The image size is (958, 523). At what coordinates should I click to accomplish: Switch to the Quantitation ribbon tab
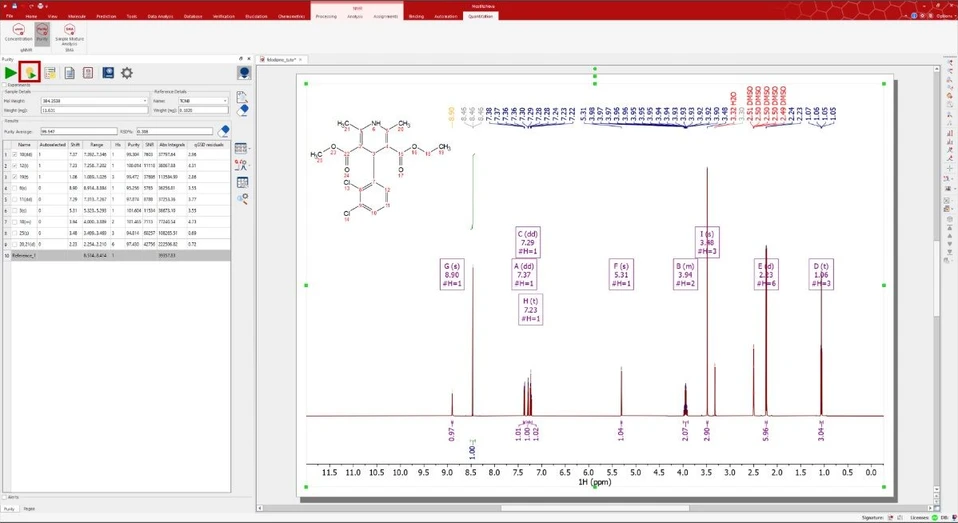480,16
